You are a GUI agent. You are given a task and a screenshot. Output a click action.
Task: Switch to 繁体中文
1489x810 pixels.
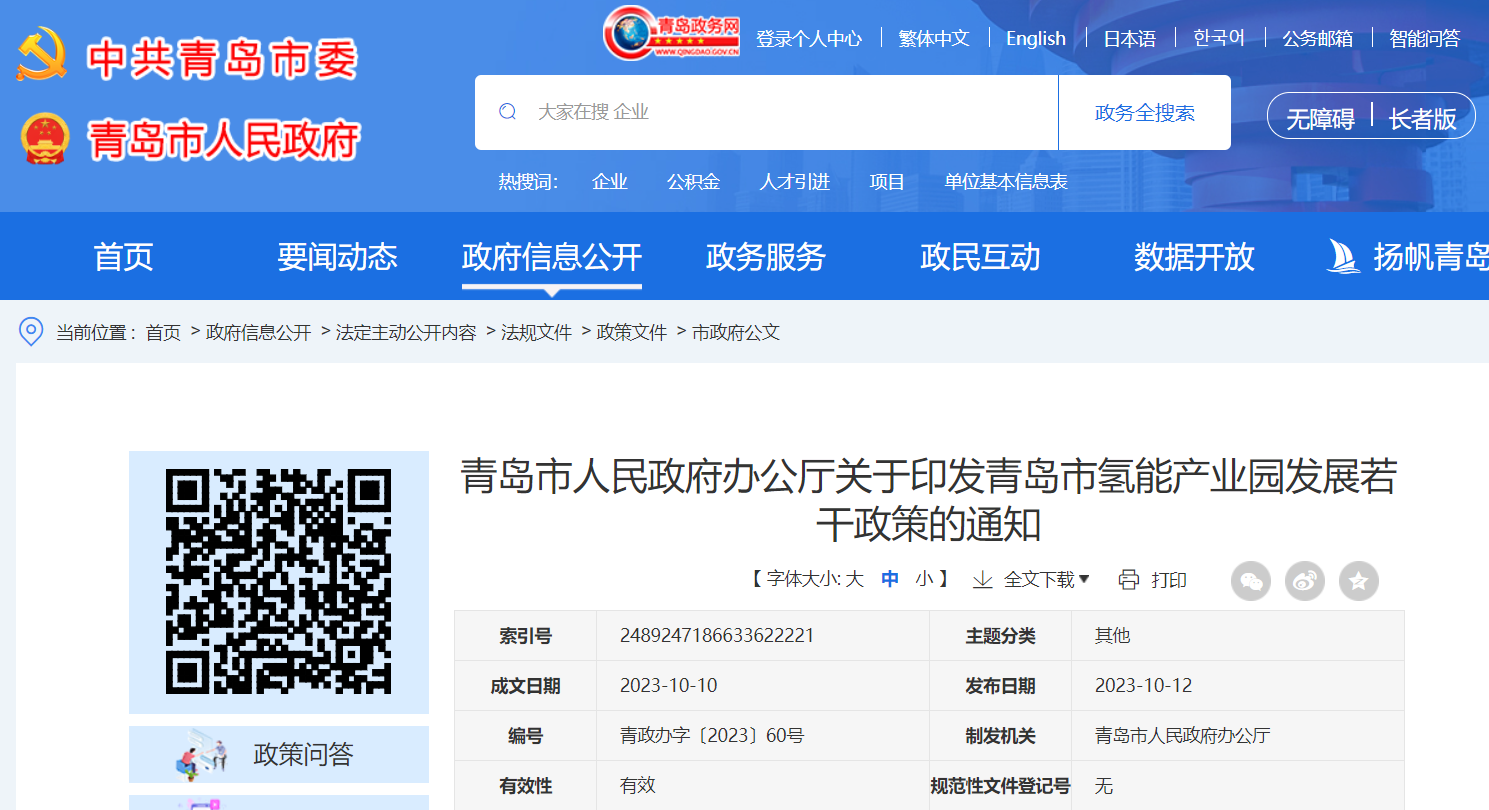point(934,38)
